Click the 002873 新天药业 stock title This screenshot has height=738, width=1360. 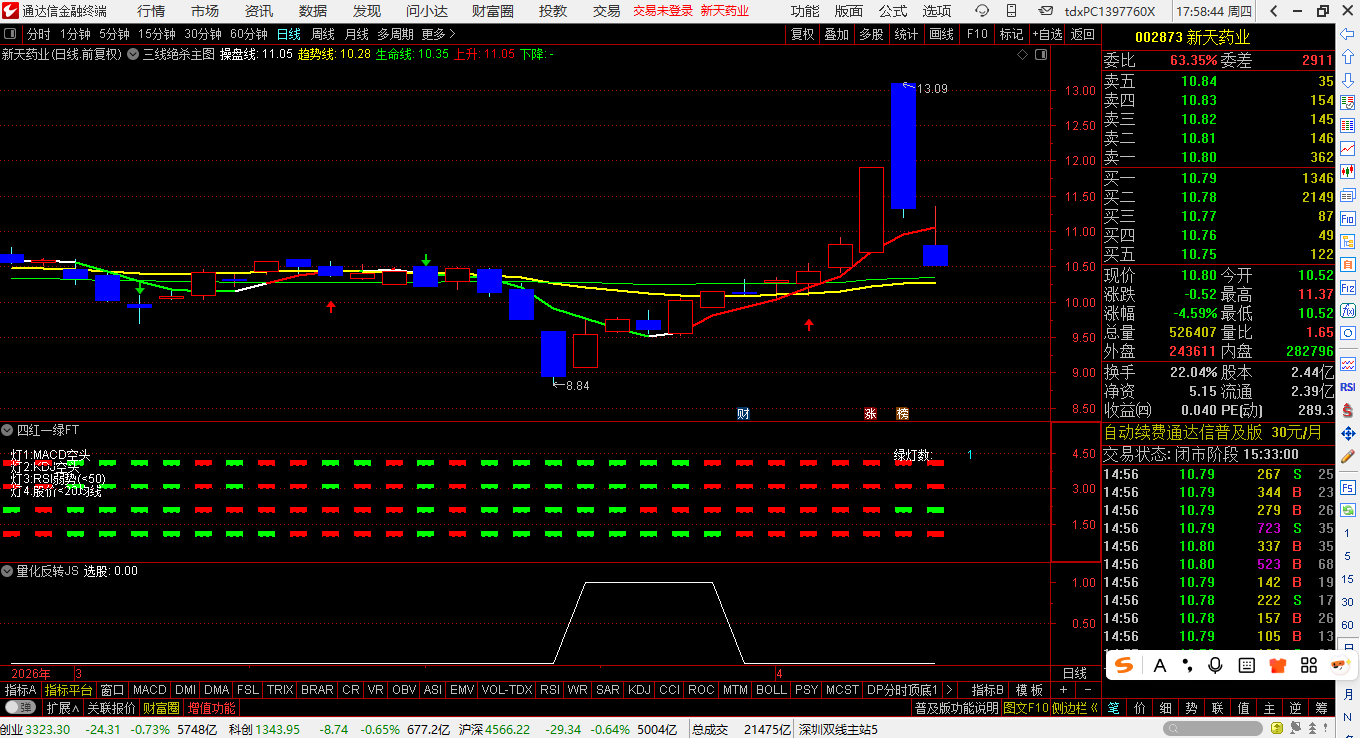[x=1192, y=37]
